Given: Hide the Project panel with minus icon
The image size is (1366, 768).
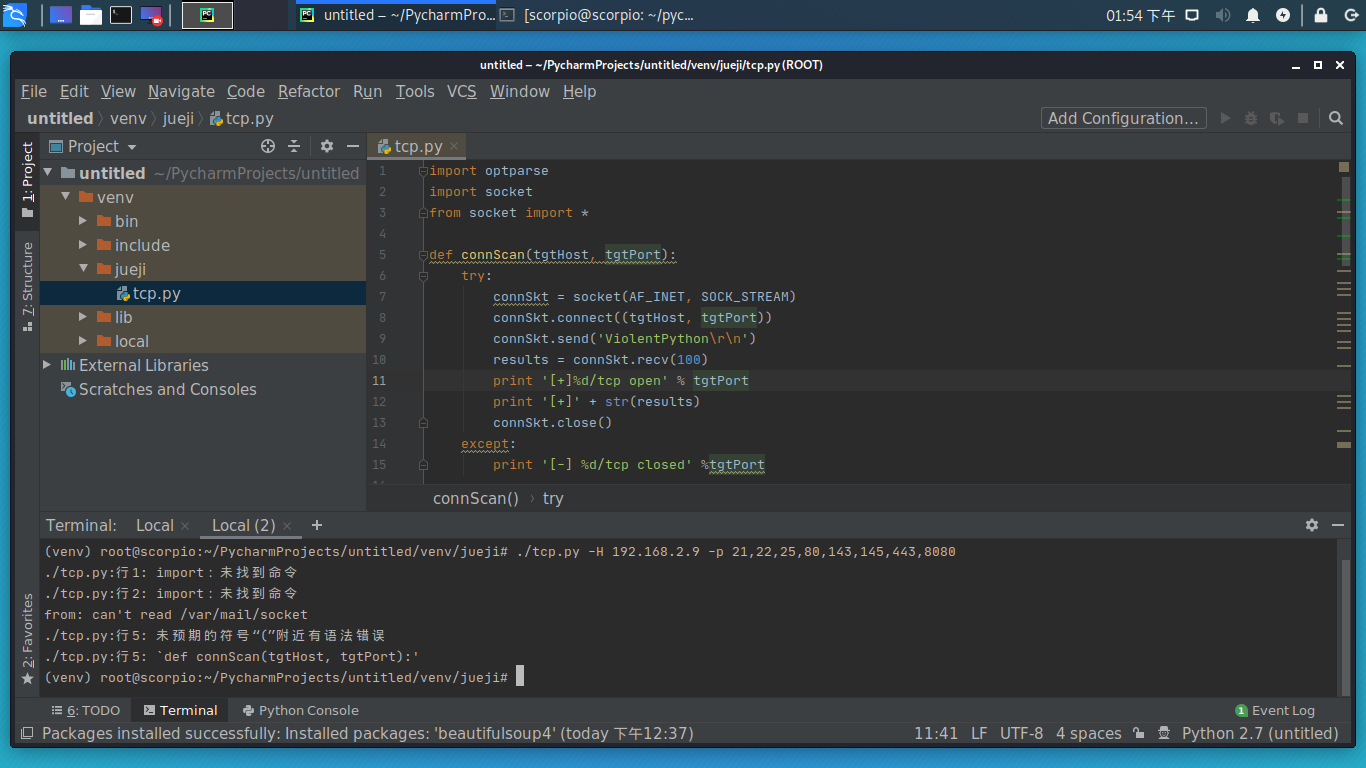Looking at the screenshot, I should 352,146.
